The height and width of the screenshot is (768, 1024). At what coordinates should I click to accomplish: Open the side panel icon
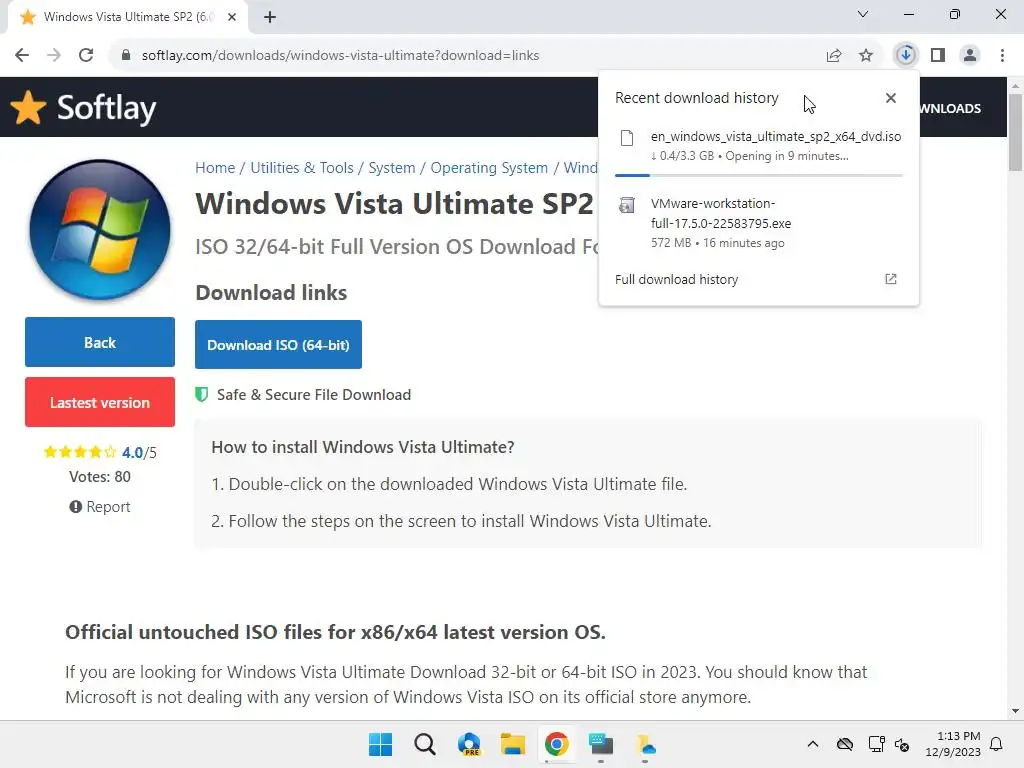click(x=938, y=56)
